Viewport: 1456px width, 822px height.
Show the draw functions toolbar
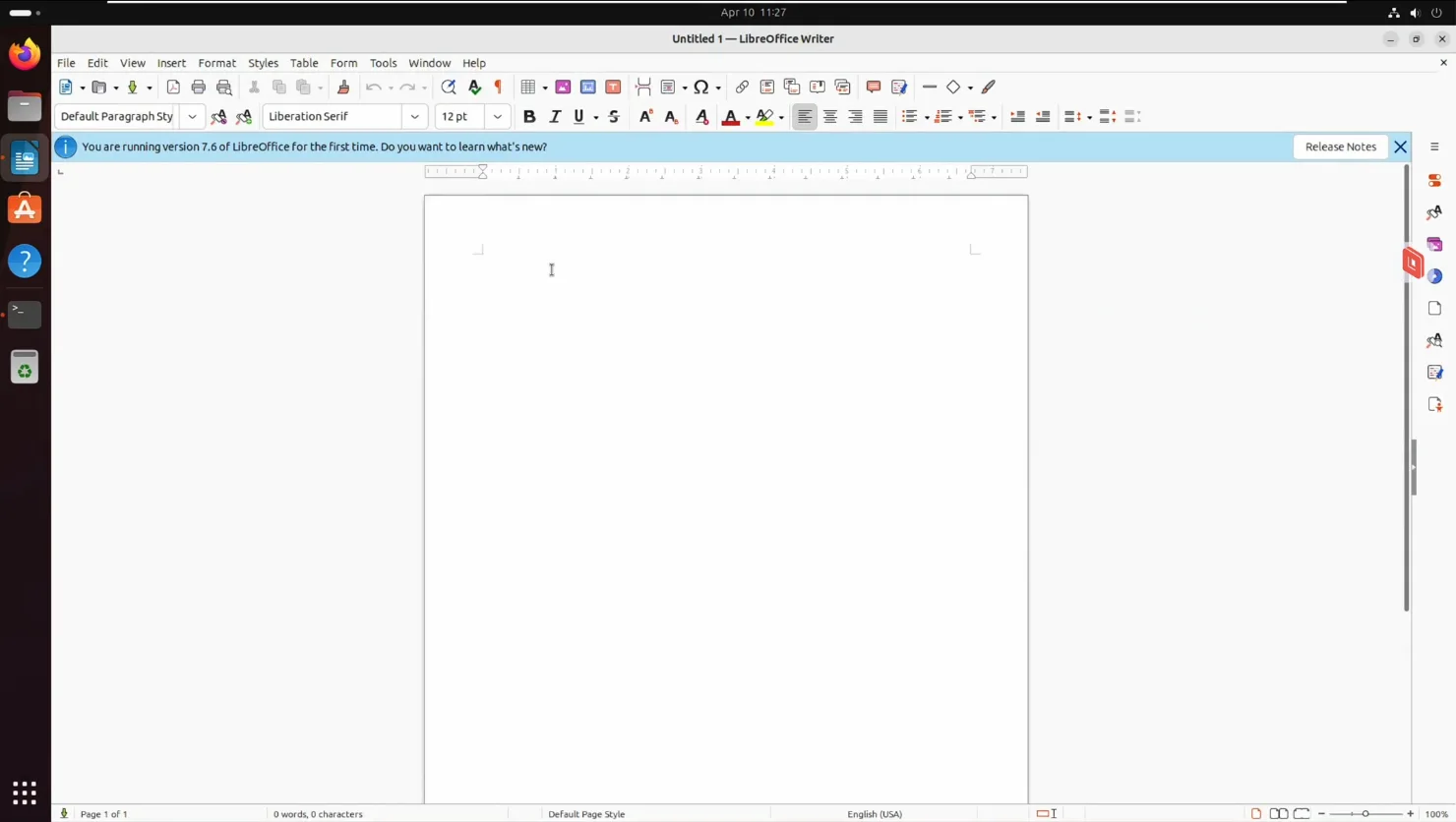(x=989, y=88)
